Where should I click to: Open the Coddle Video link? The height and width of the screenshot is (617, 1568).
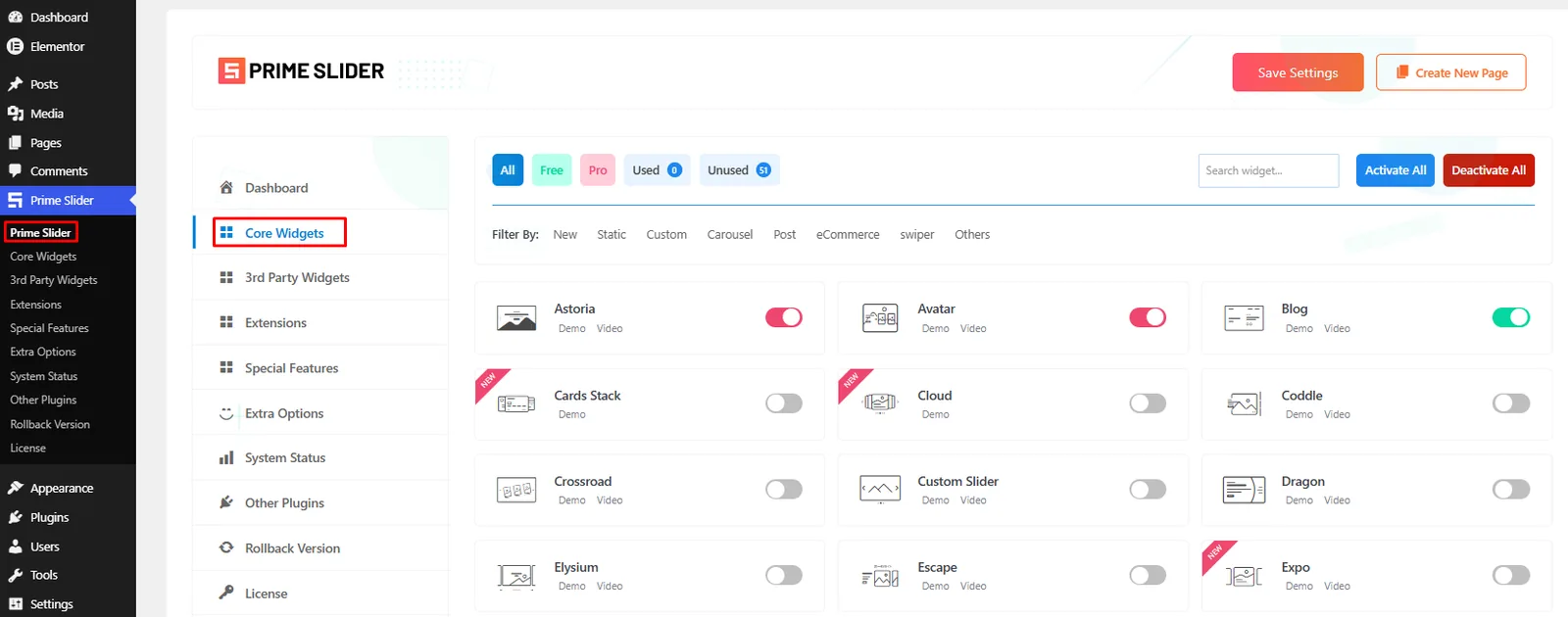(1337, 414)
